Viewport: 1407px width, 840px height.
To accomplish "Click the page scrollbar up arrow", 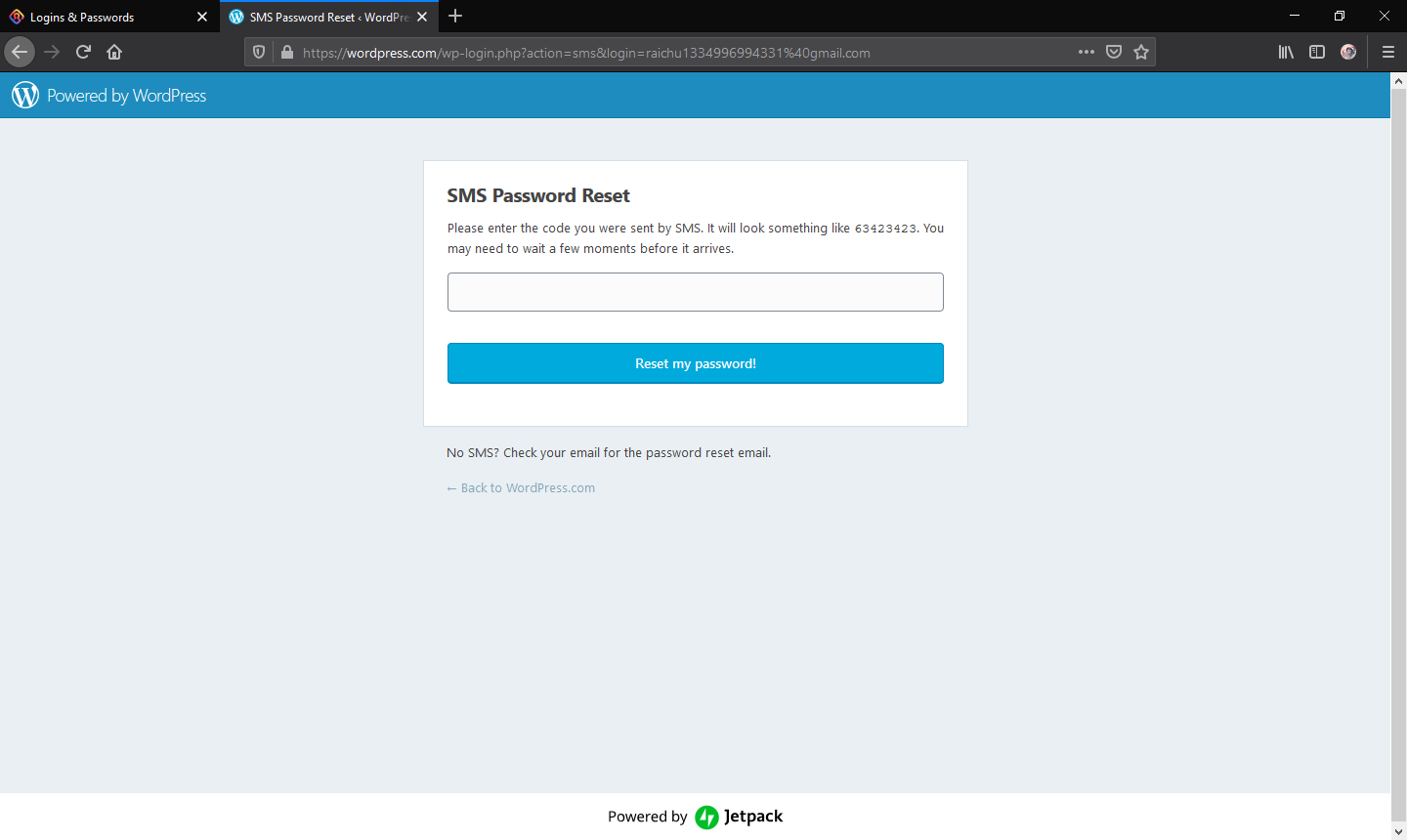I will (1398, 80).
